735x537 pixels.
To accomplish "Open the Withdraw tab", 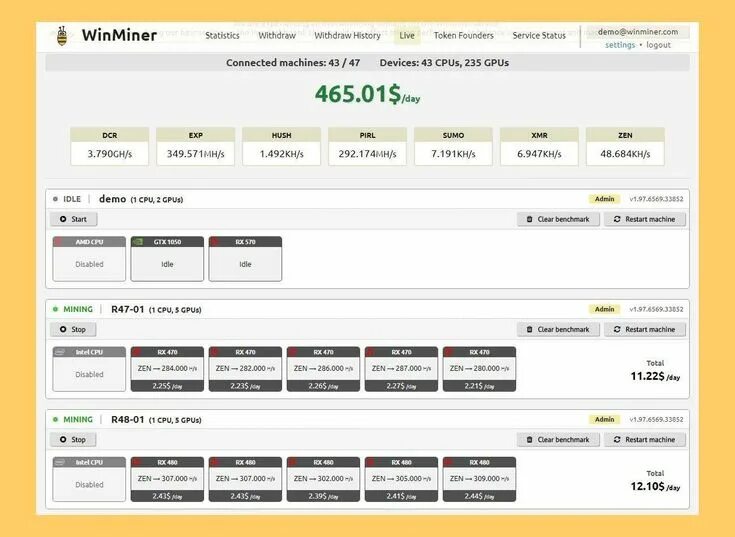I will tap(277, 36).
